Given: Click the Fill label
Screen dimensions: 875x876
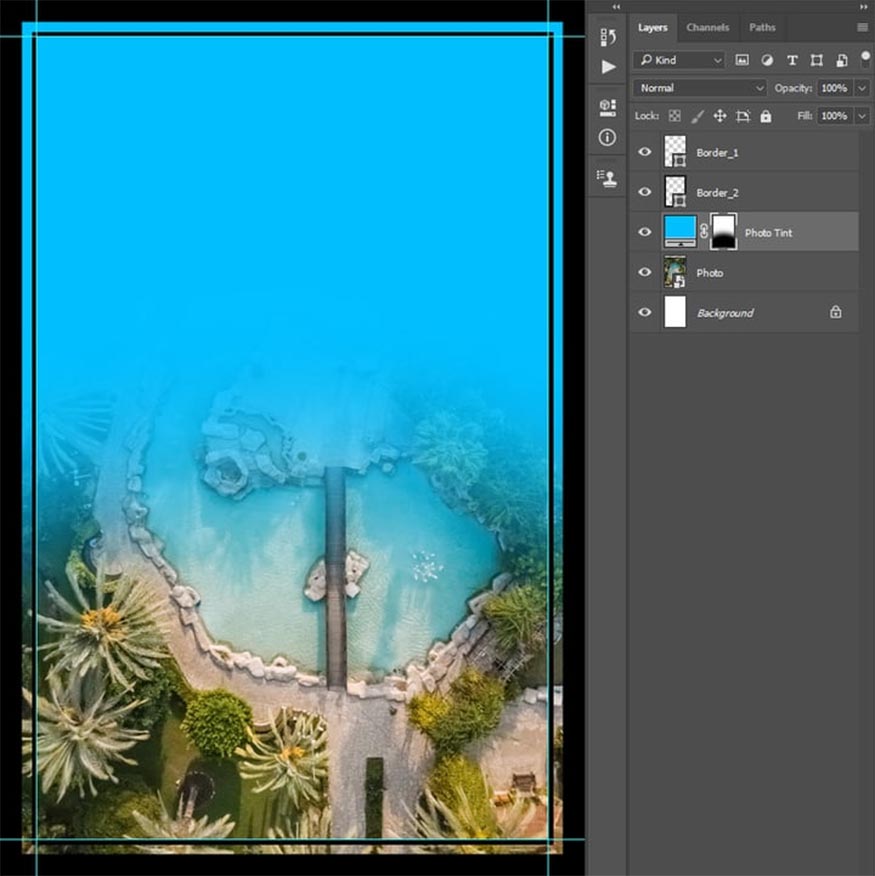Looking at the screenshot, I should pos(805,116).
